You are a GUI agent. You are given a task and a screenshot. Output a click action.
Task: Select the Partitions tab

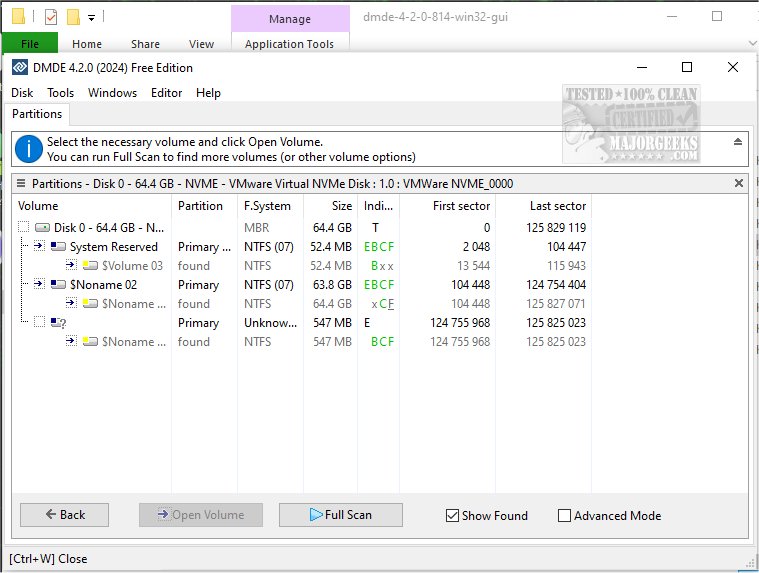click(37, 114)
